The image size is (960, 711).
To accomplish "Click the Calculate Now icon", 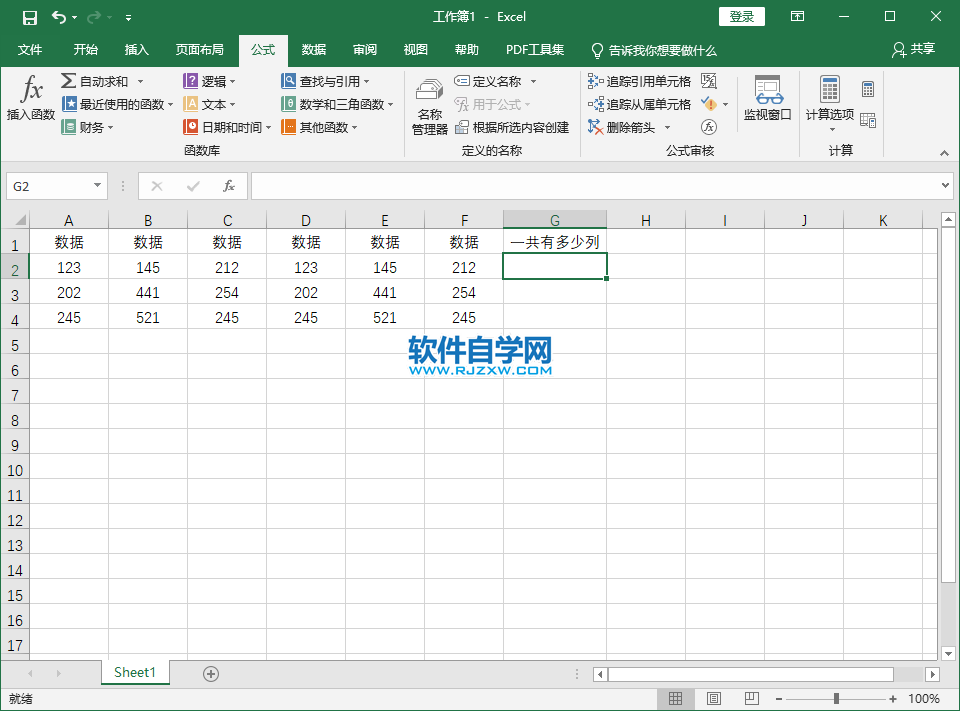I will click(x=868, y=89).
